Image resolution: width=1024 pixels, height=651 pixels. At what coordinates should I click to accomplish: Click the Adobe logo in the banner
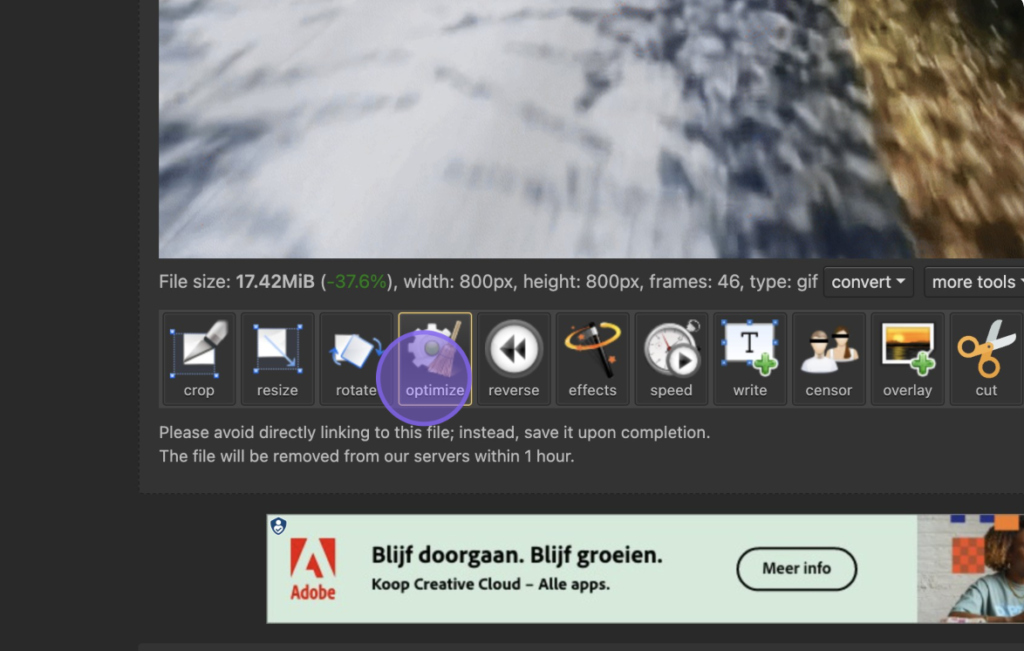tap(313, 569)
